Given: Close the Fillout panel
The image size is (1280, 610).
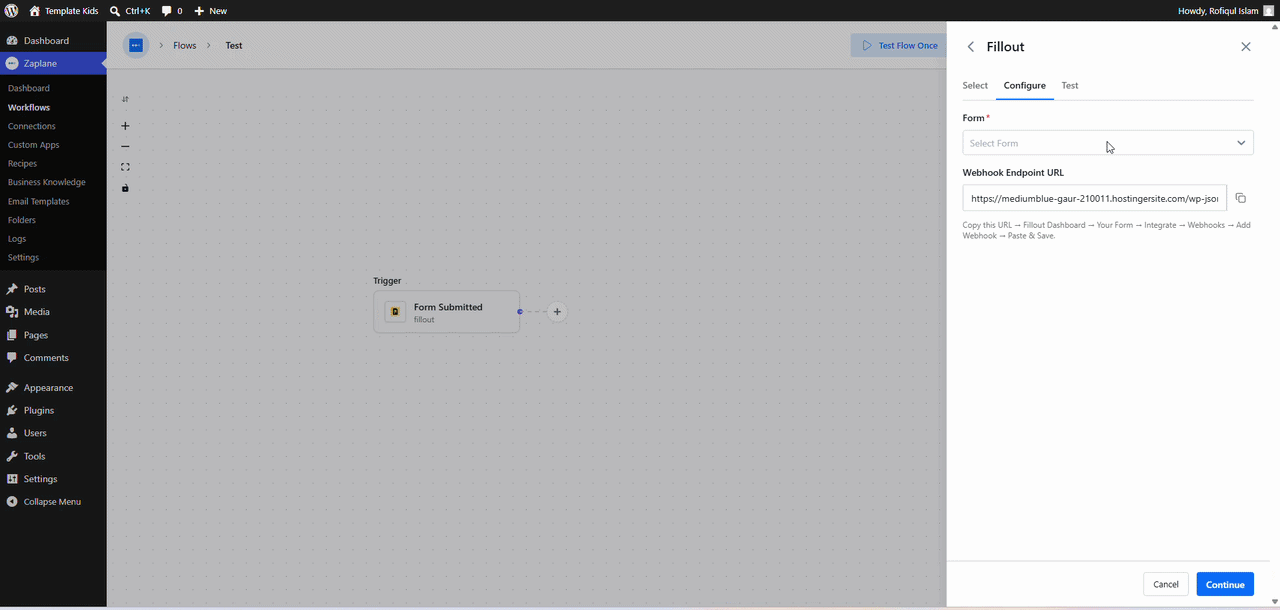Looking at the screenshot, I should pyautogui.click(x=1245, y=47).
